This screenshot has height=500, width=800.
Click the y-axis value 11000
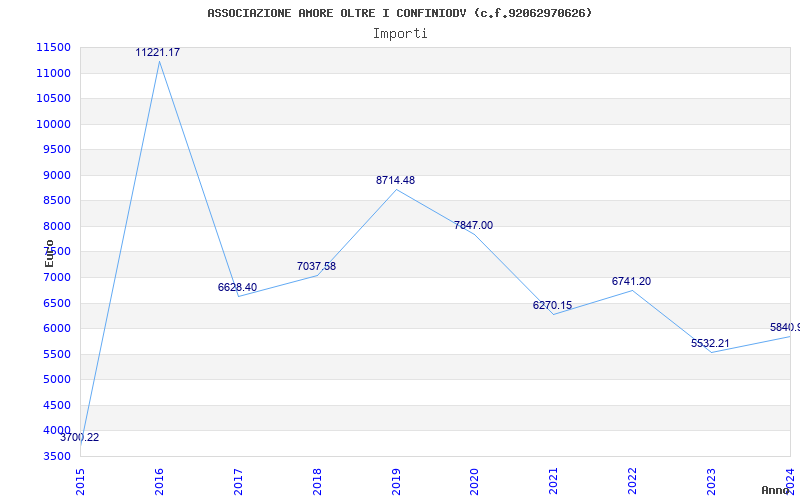point(54,73)
